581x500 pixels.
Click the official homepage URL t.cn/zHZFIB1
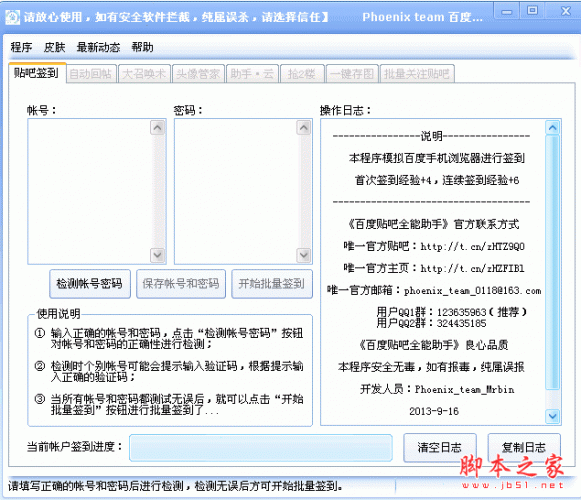(472, 268)
